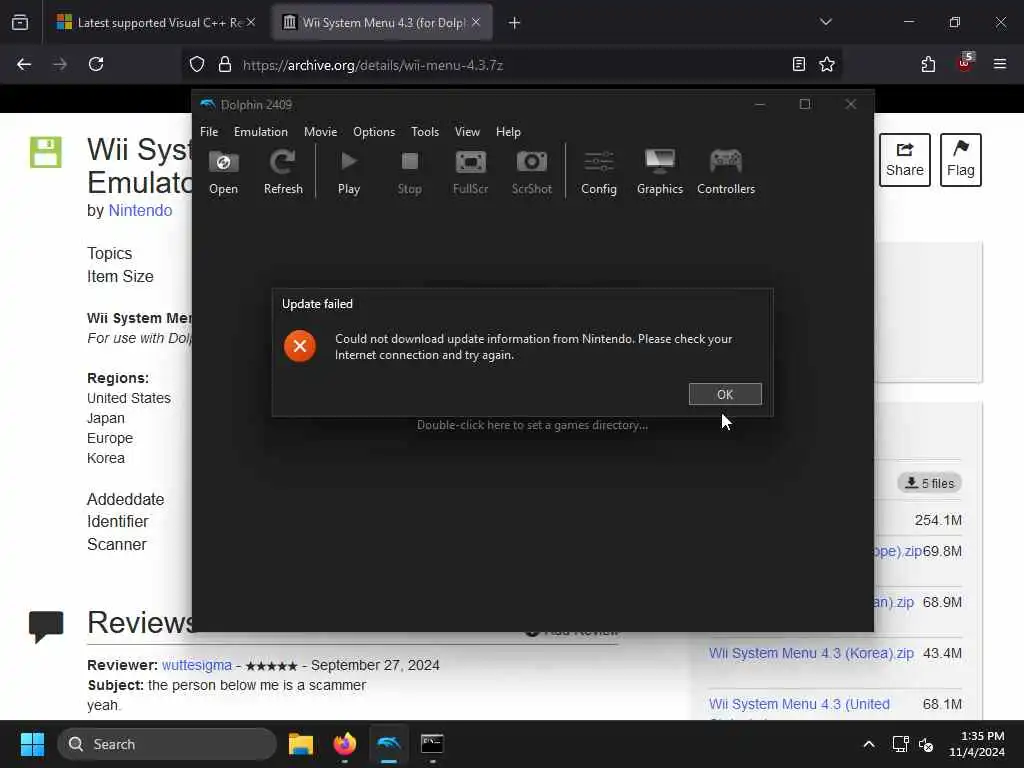Viewport: 1024px width, 768px height.
Task: Open the Controllers settings
Action: pyautogui.click(x=726, y=172)
